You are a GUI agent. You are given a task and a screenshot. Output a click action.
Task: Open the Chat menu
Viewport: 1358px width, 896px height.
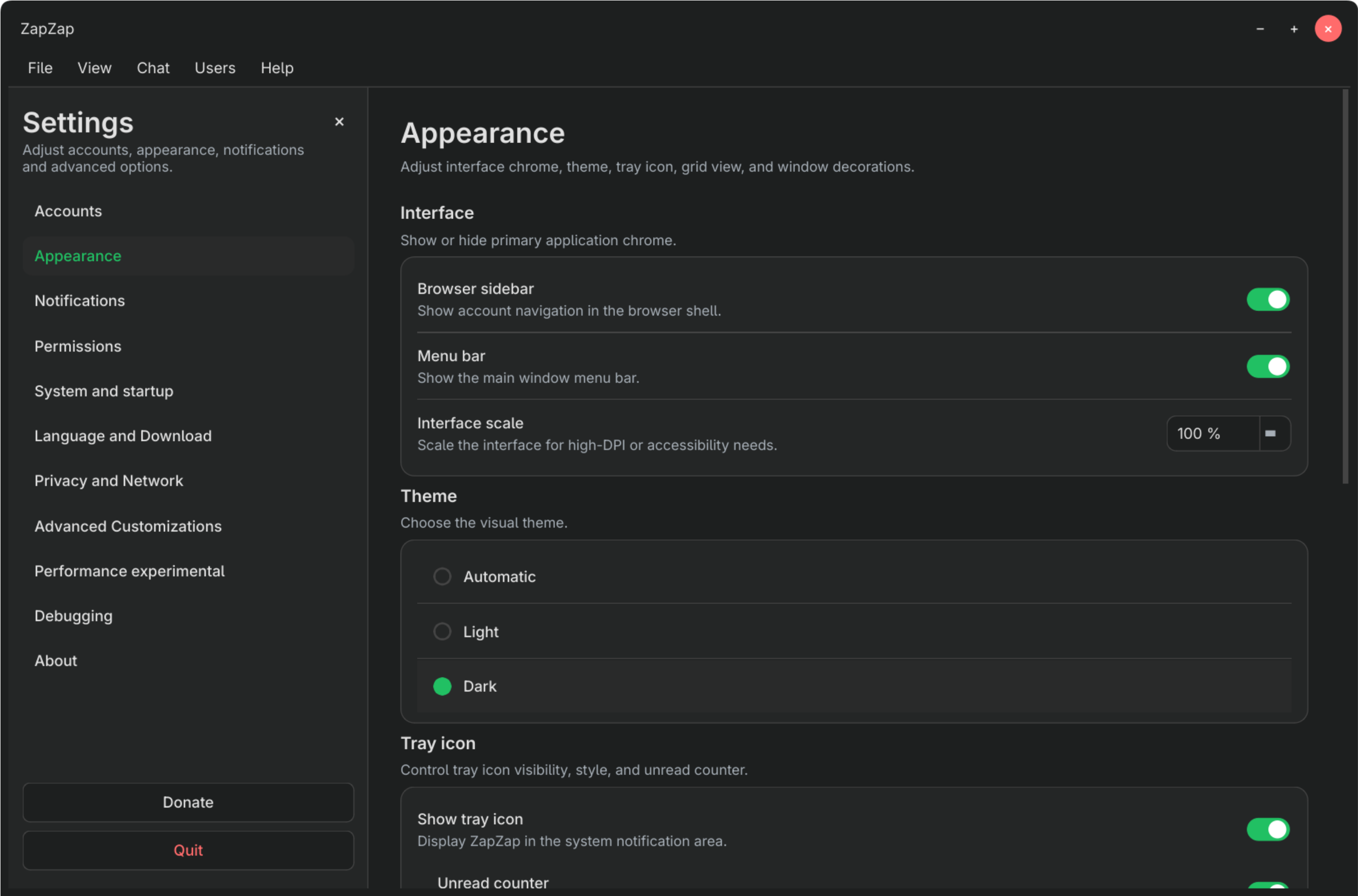coord(153,68)
